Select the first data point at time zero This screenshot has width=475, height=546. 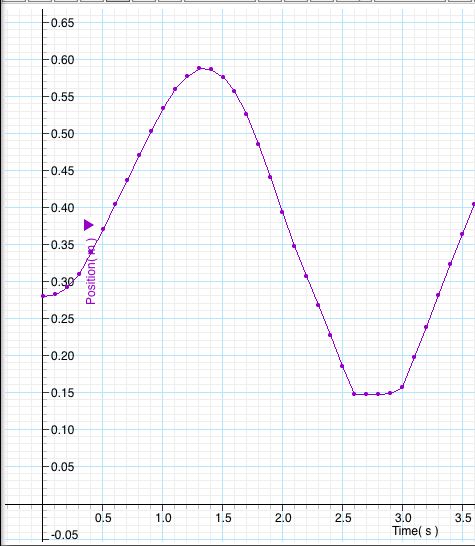coord(43,296)
